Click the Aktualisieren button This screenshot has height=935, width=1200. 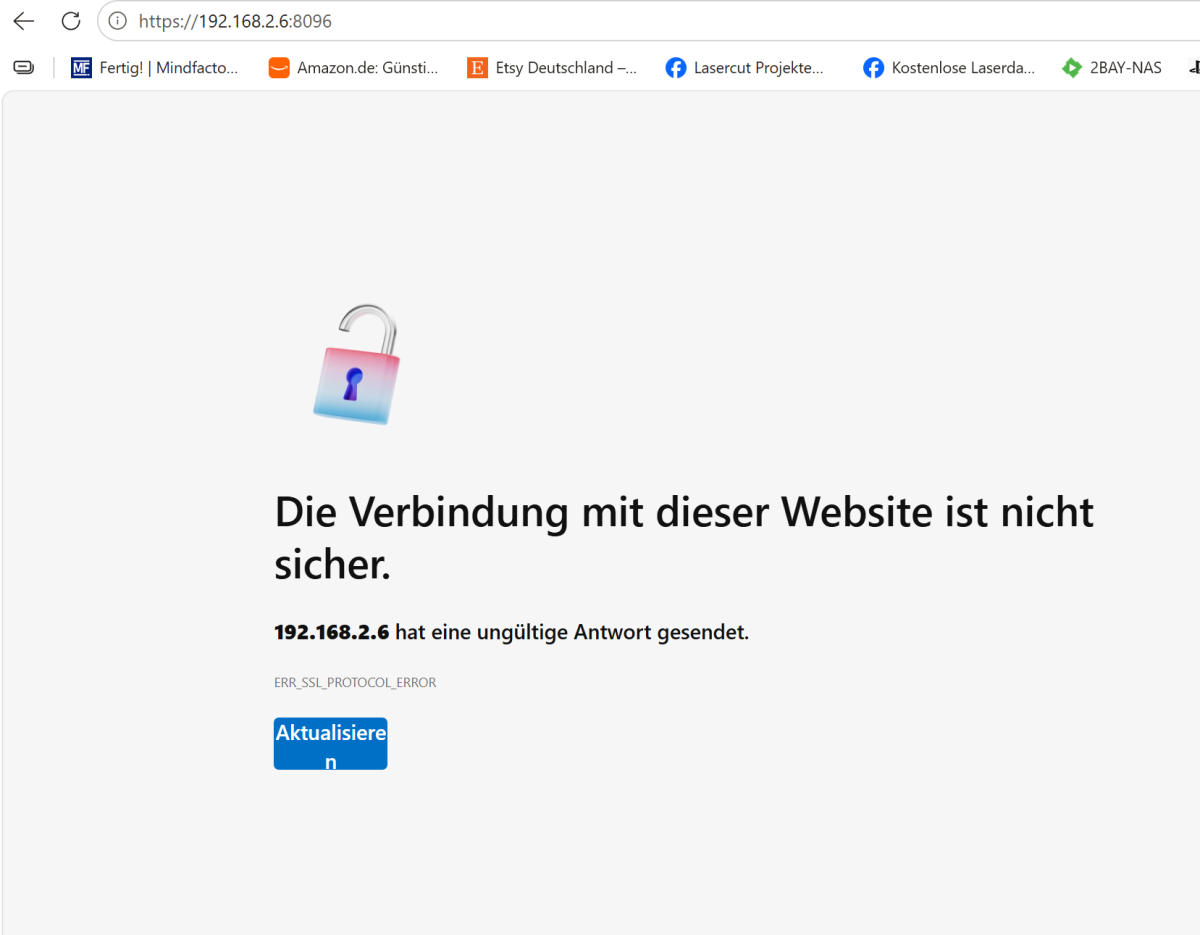[330, 744]
